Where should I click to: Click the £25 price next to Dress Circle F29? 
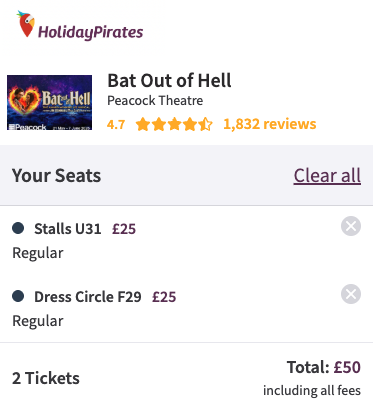[x=164, y=297]
